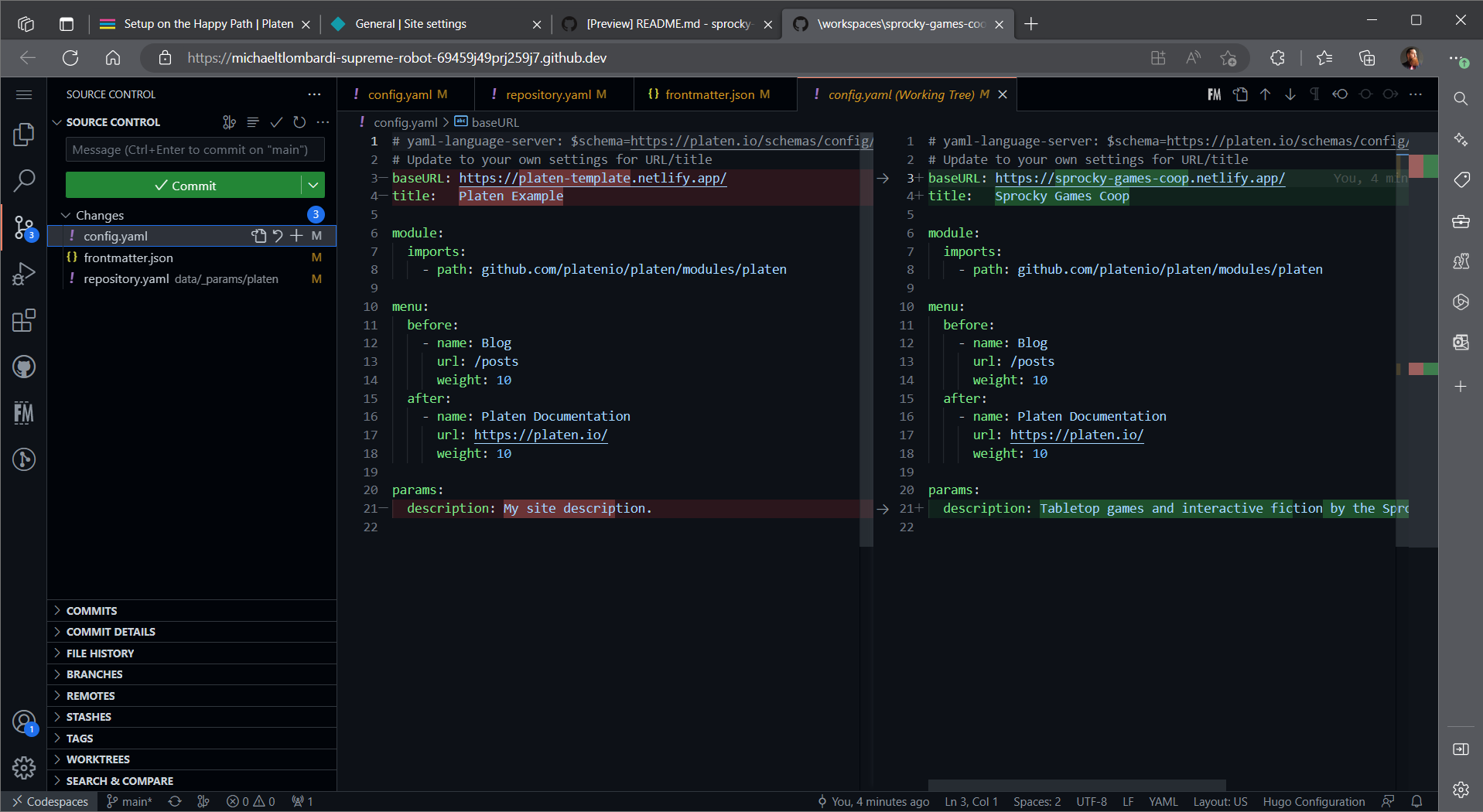Collapse the Changes group
This screenshot has height=812, width=1483.
(x=67, y=215)
